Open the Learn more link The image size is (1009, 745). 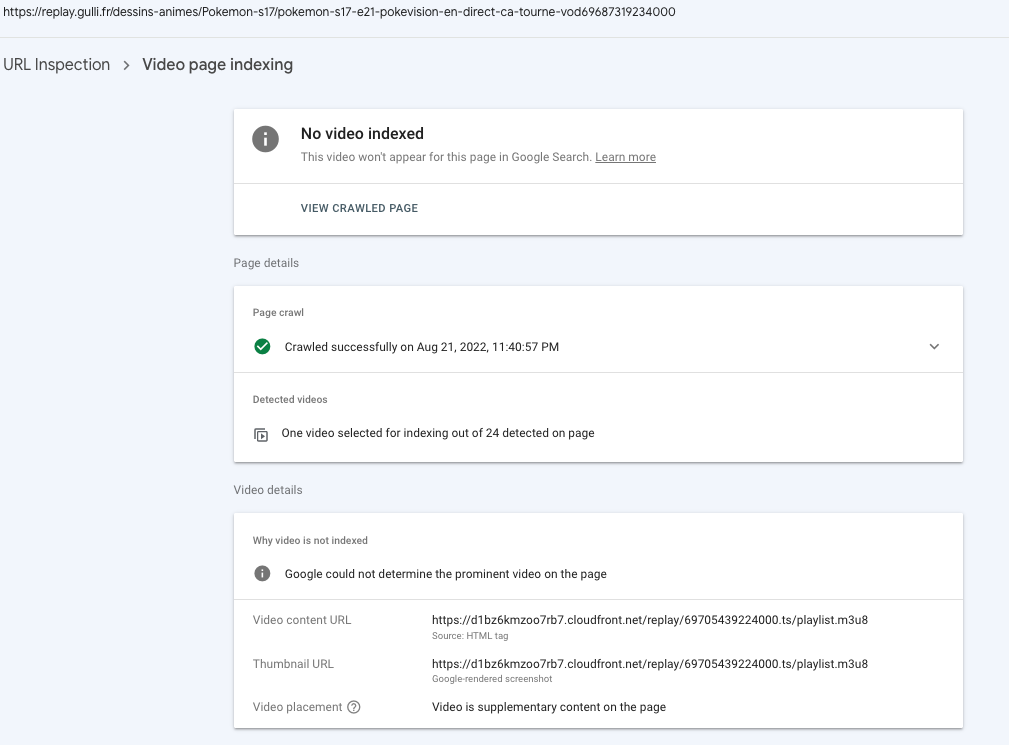[625, 157]
